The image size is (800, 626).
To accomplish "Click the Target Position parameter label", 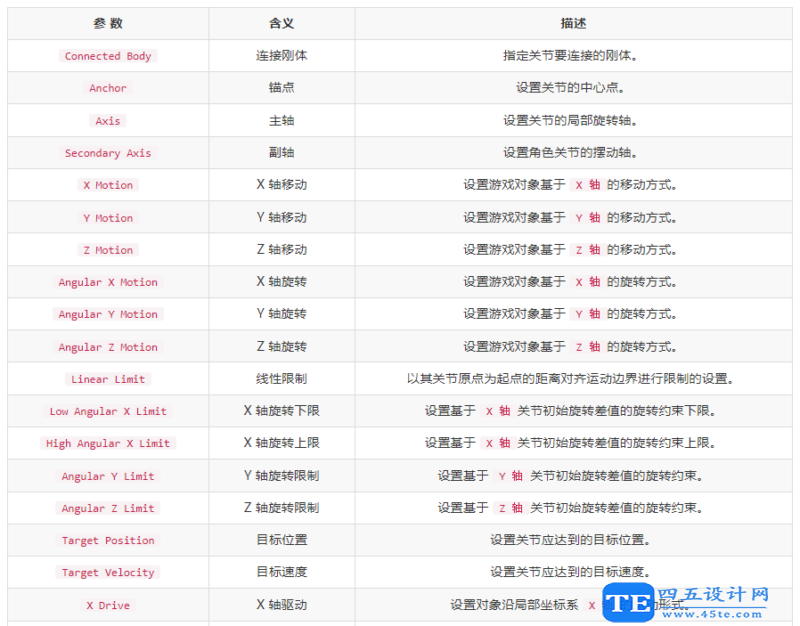I will click(108, 540).
